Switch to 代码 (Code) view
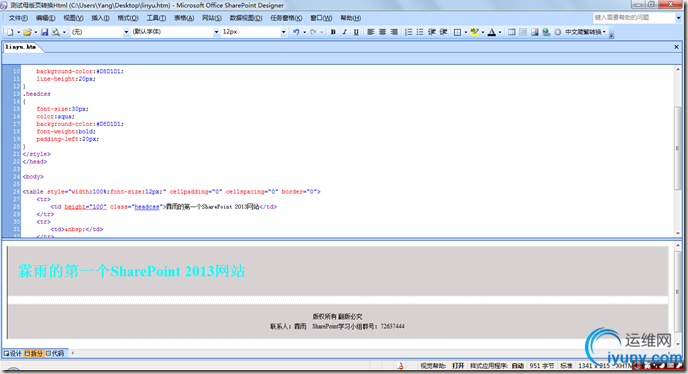Image resolution: width=688 pixels, height=374 pixels. pos(55,353)
